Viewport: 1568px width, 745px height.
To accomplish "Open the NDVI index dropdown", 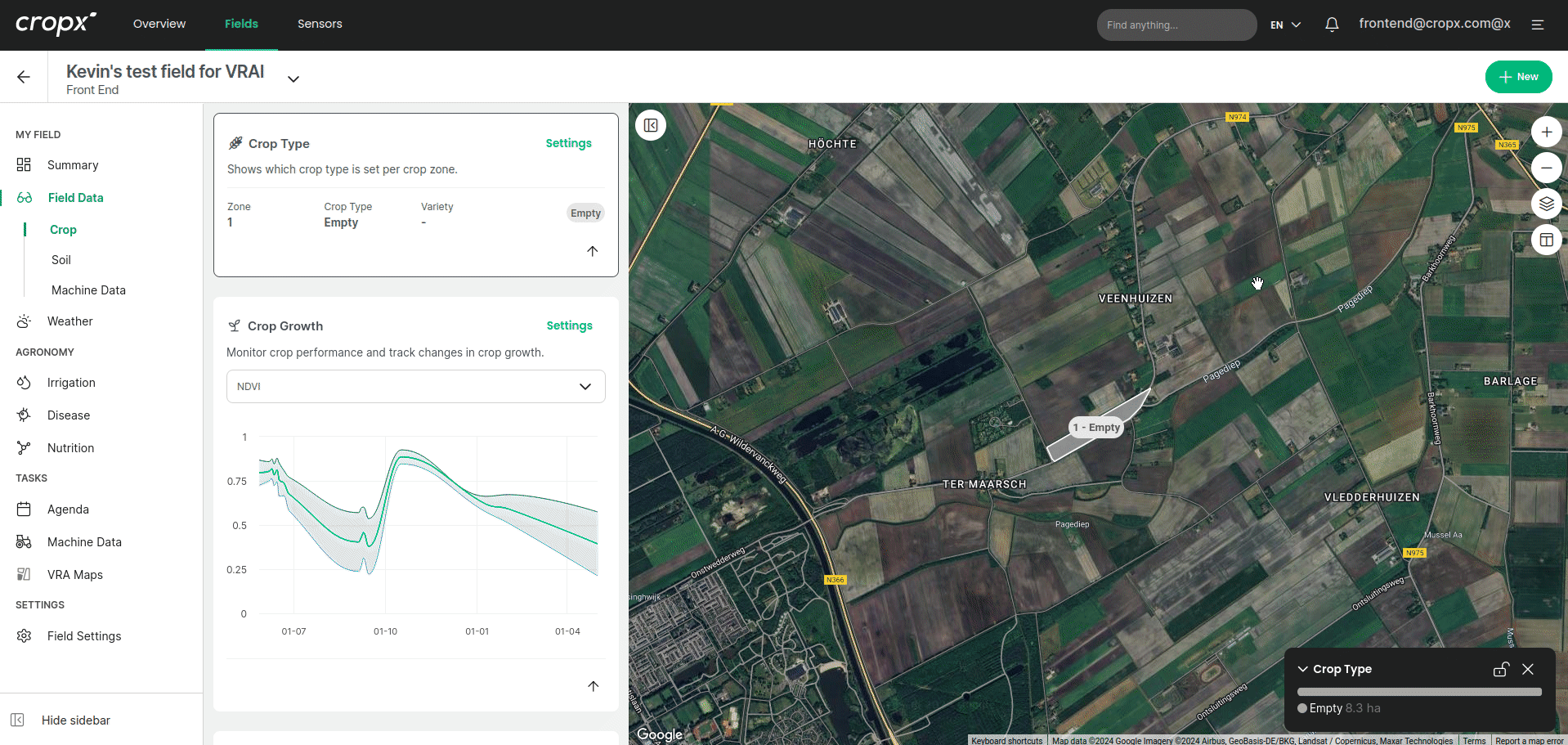I will (x=415, y=387).
